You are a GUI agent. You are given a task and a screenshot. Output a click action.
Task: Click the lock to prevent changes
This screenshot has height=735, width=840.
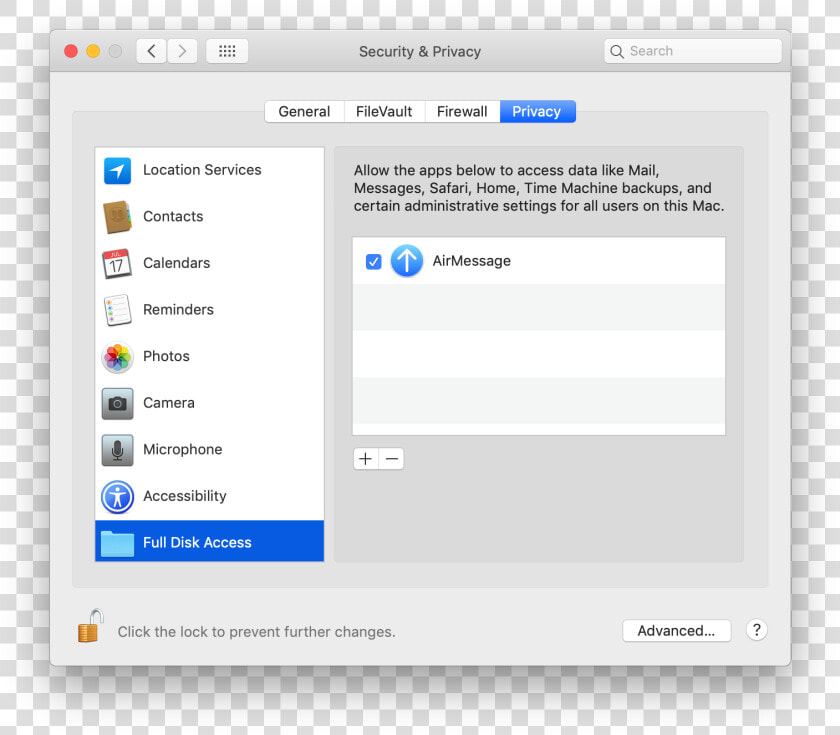(91, 626)
